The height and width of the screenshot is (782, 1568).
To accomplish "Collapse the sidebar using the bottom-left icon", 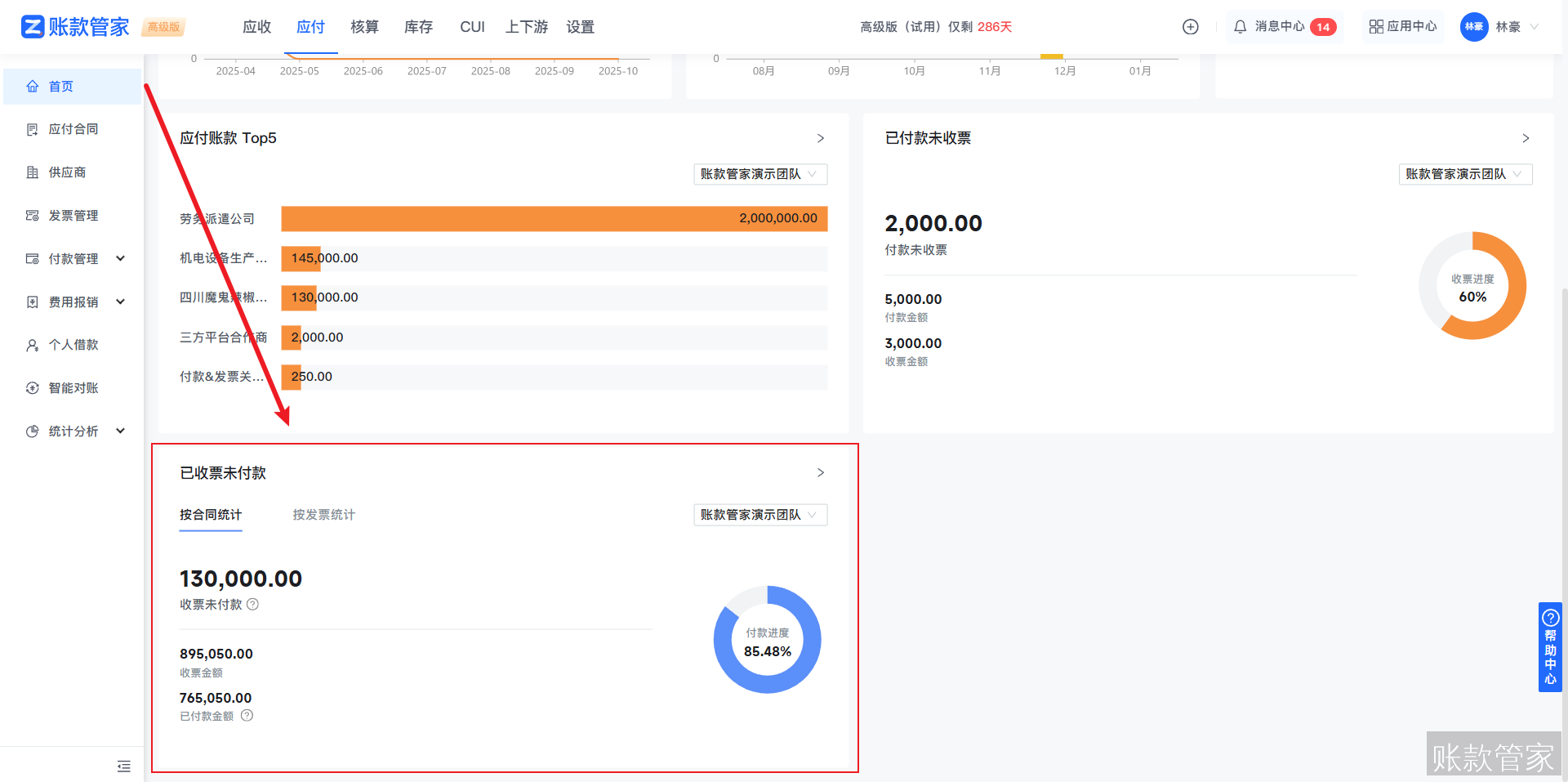I will tap(123, 766).
